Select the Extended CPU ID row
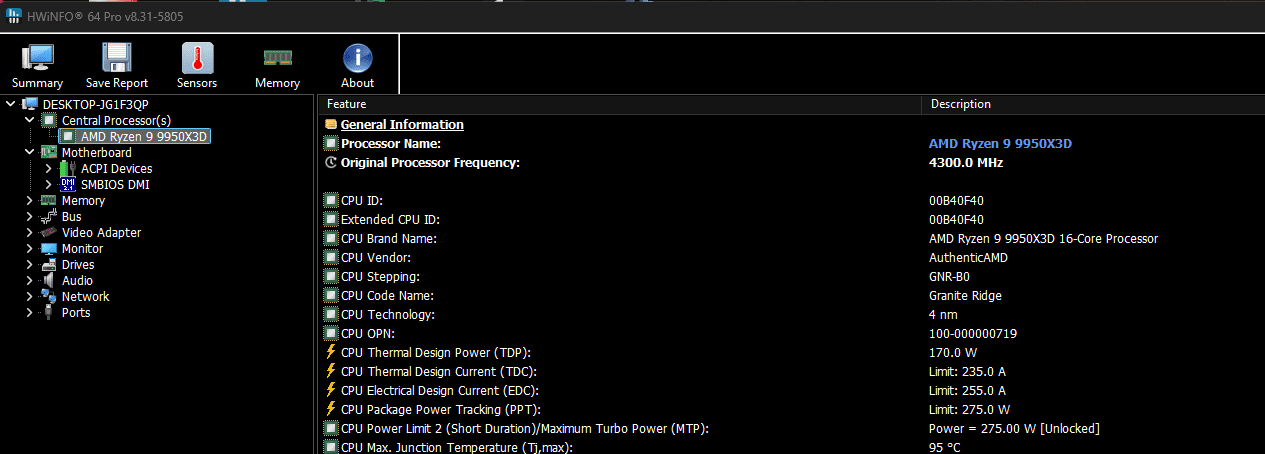1265x454 pixels. coord(792,219)
